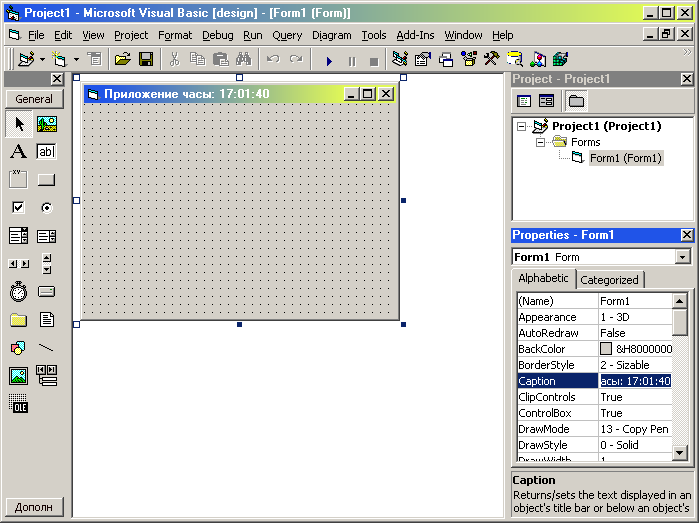The height and width of the screenshot is (523, 699).
Task: Open the Toolbox via hammer icon
Action: click(492, 59)
